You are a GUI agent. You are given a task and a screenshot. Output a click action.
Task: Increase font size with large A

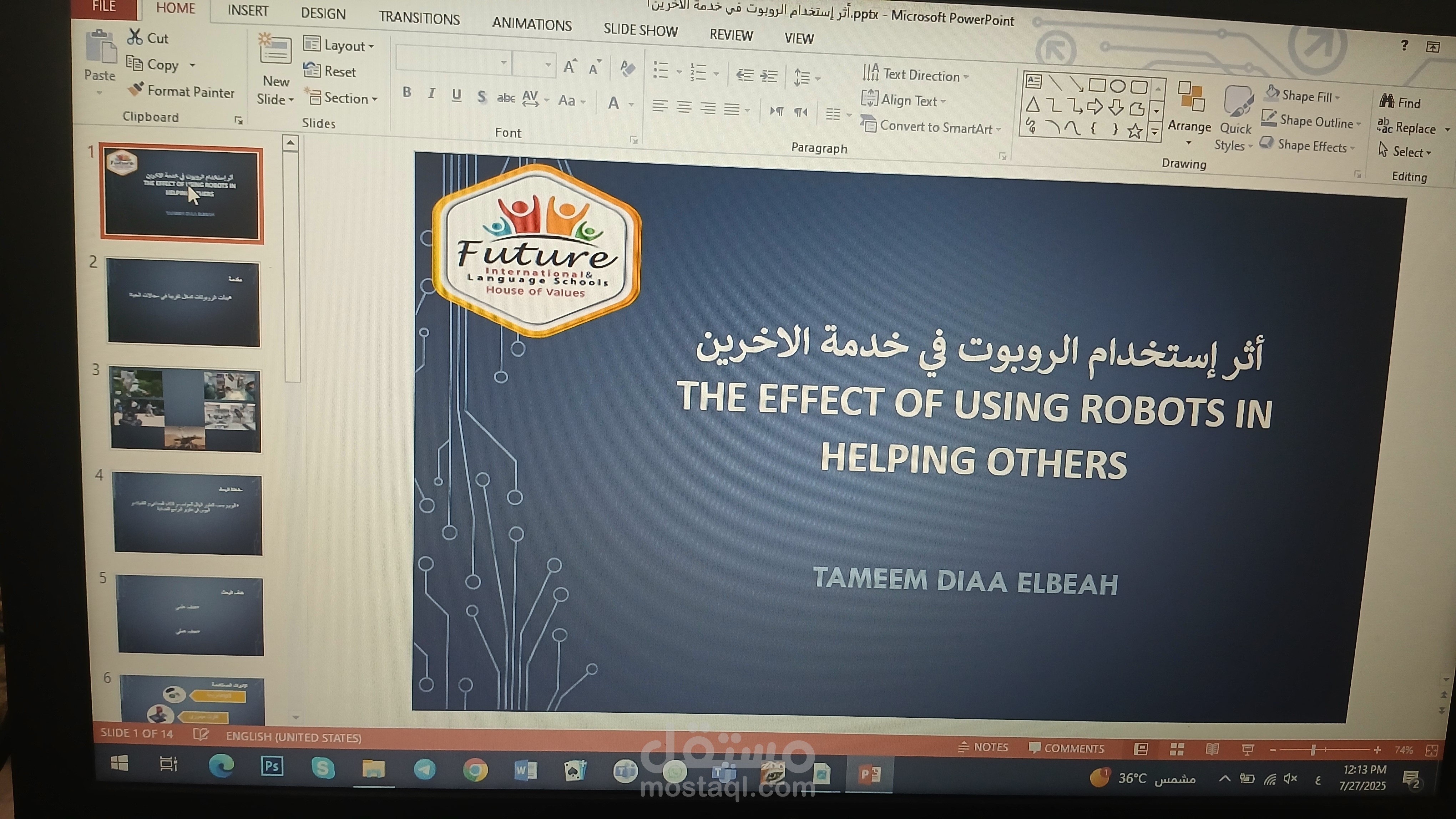(x=570, y=67)
